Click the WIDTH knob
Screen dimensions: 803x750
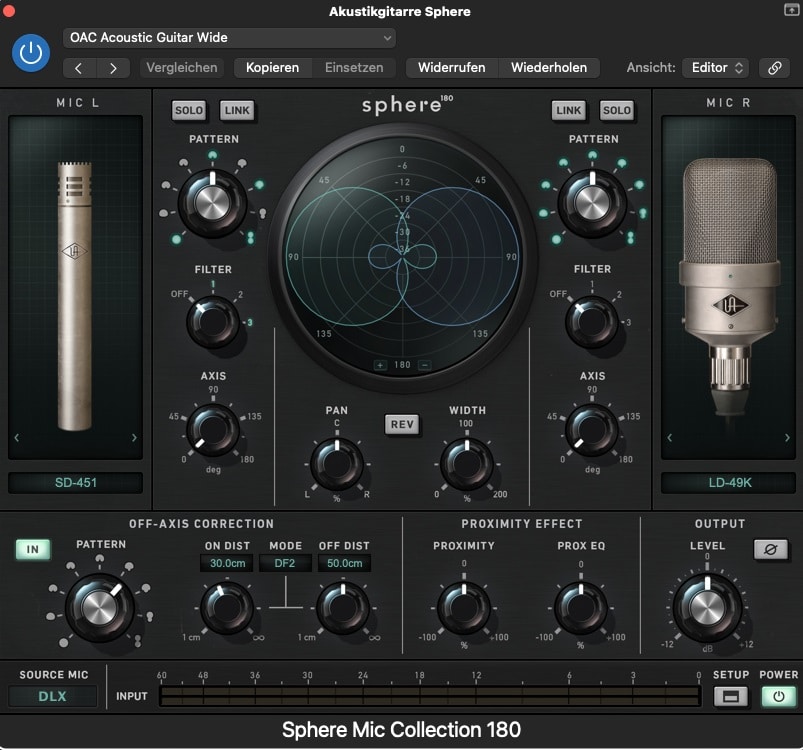(x=467, y=464)
